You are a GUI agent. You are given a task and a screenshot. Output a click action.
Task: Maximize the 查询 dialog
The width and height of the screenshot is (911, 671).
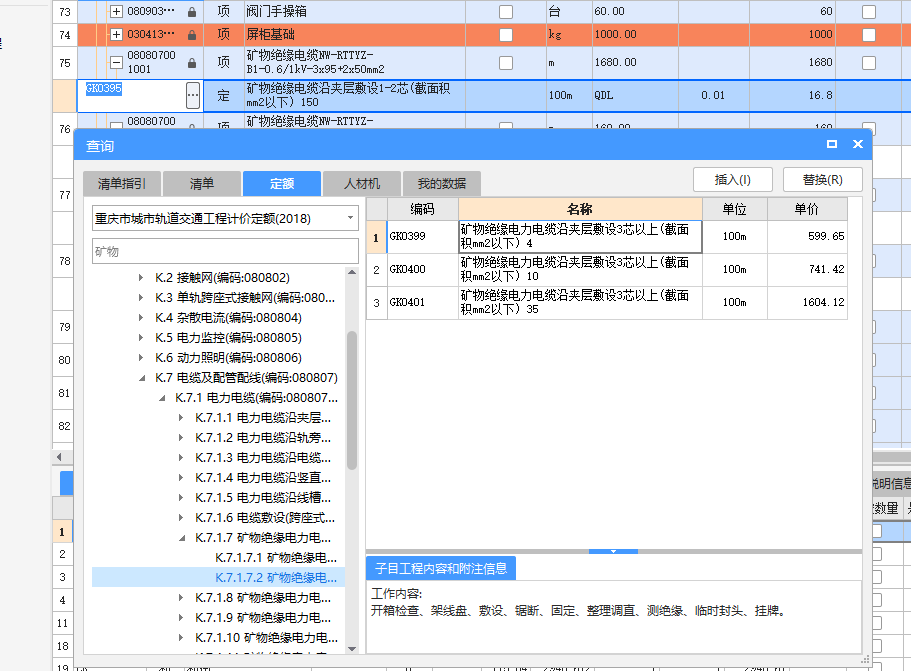point(832,144)
